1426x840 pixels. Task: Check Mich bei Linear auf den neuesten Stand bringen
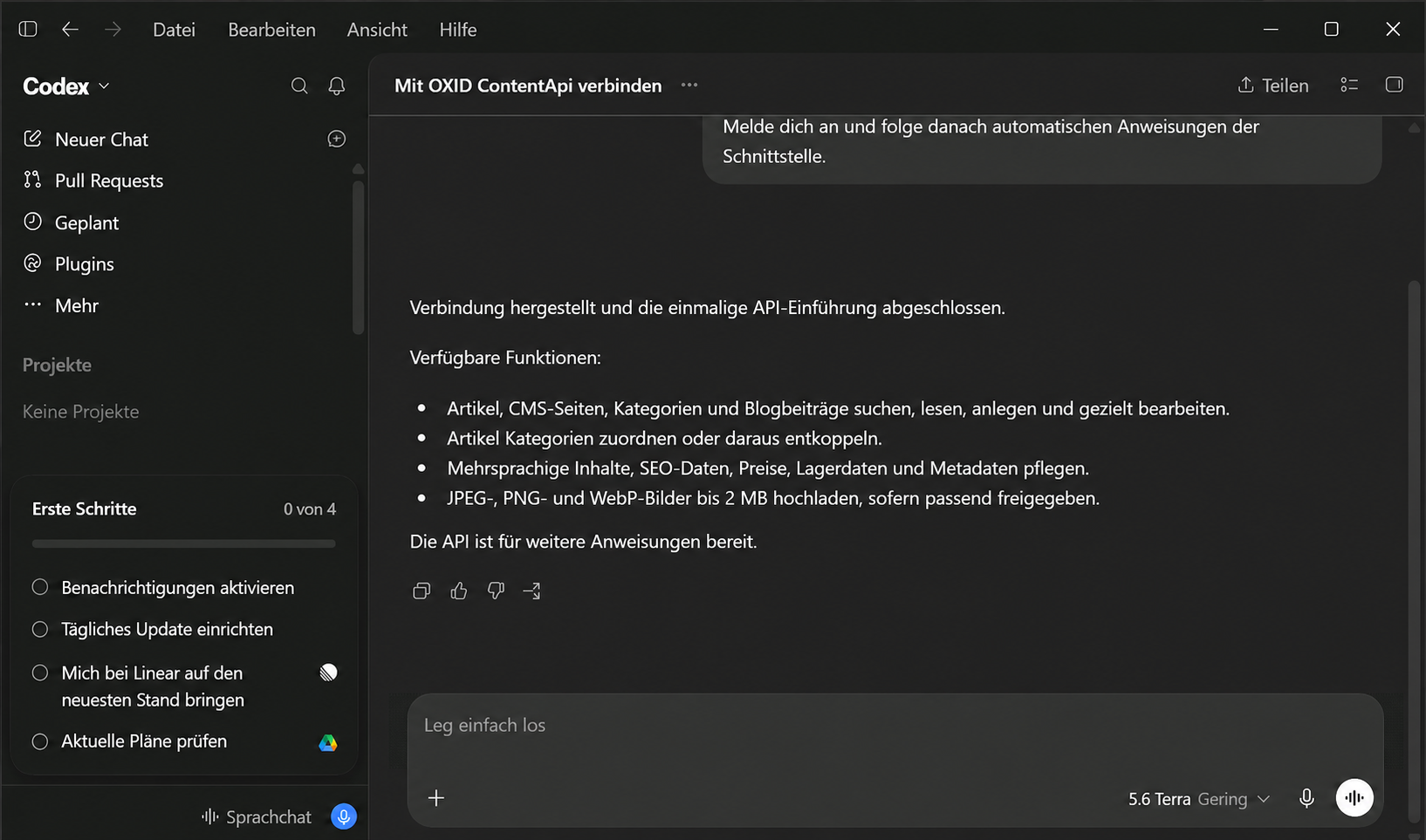coord(40,673)
